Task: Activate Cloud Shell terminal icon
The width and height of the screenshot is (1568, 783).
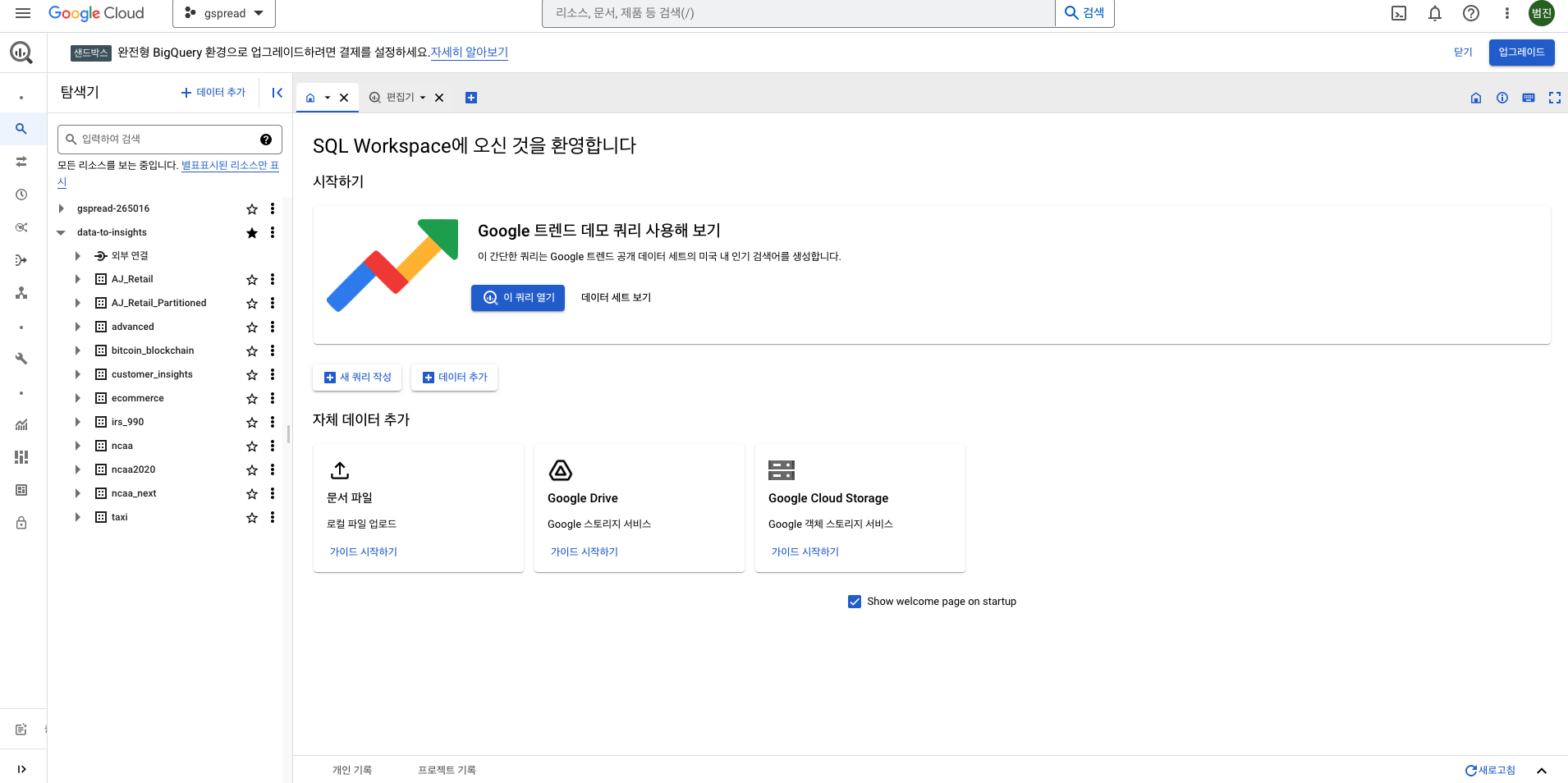Action: [1399, 13]
